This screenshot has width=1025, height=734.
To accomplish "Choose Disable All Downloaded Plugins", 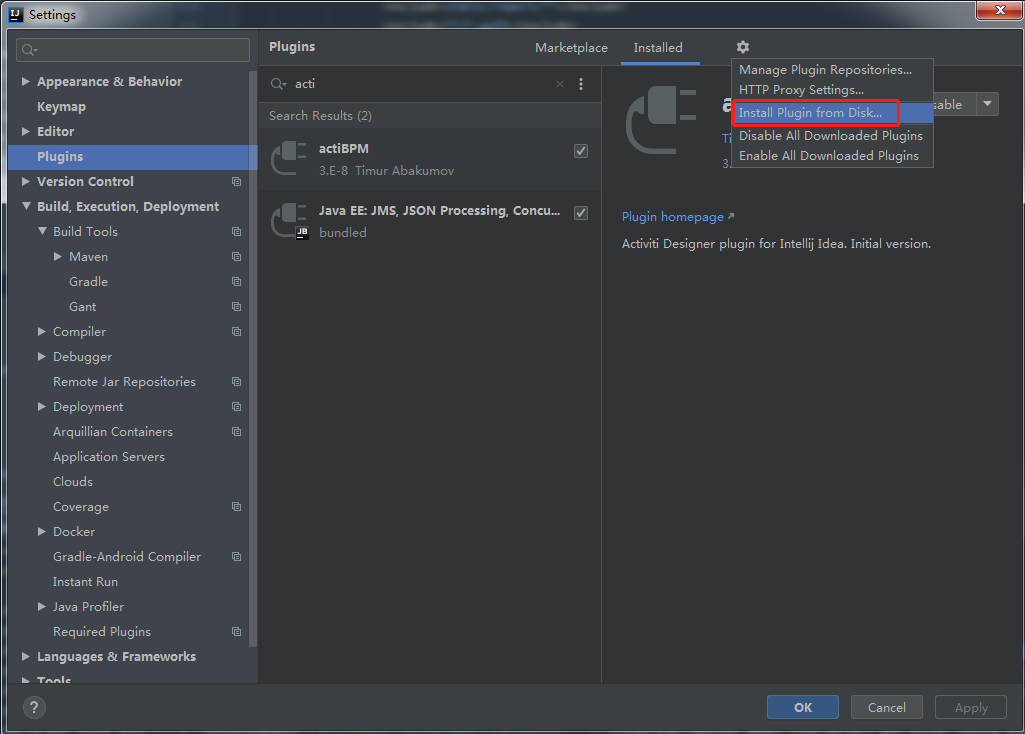I will (832, 135).
